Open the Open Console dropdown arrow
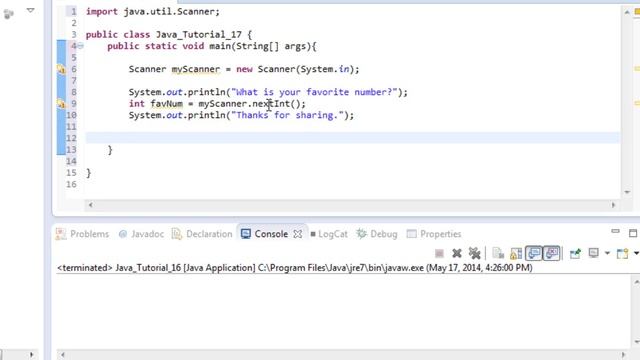This screenshot has width=640, height=360. [636, 253]
